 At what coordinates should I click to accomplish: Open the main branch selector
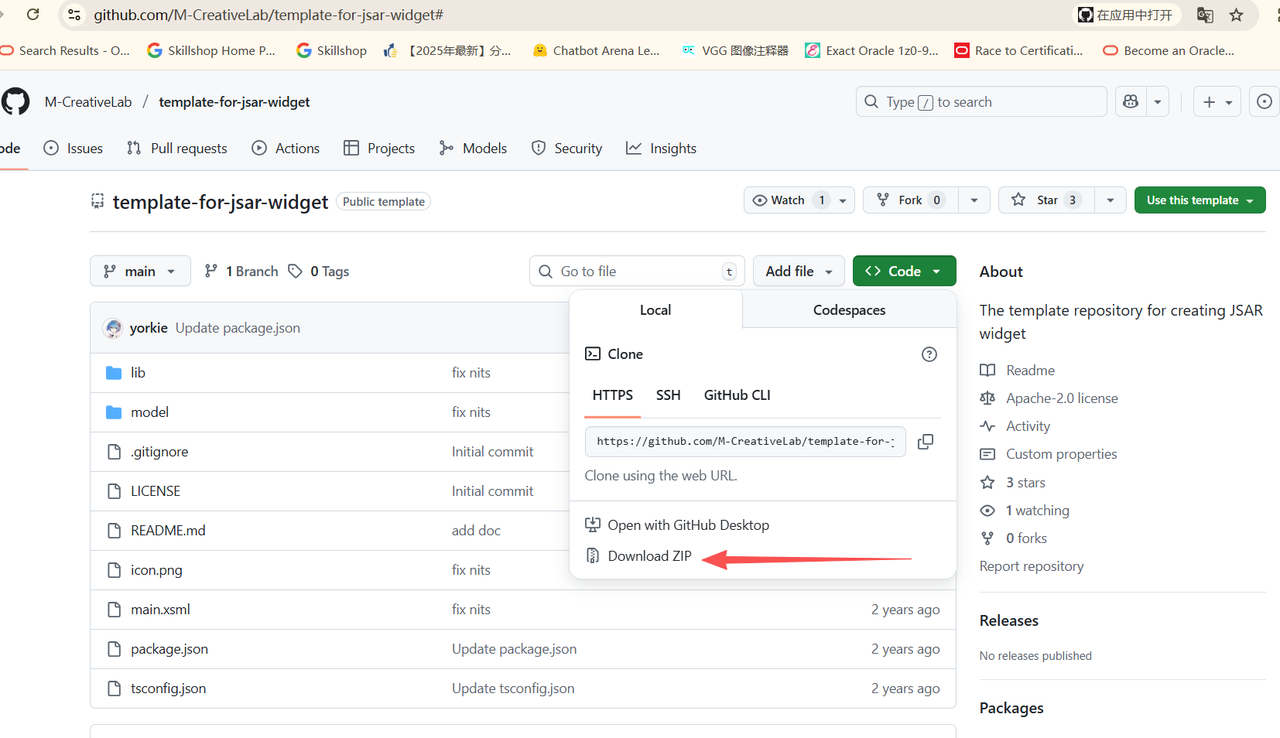(x=140, y=271)
